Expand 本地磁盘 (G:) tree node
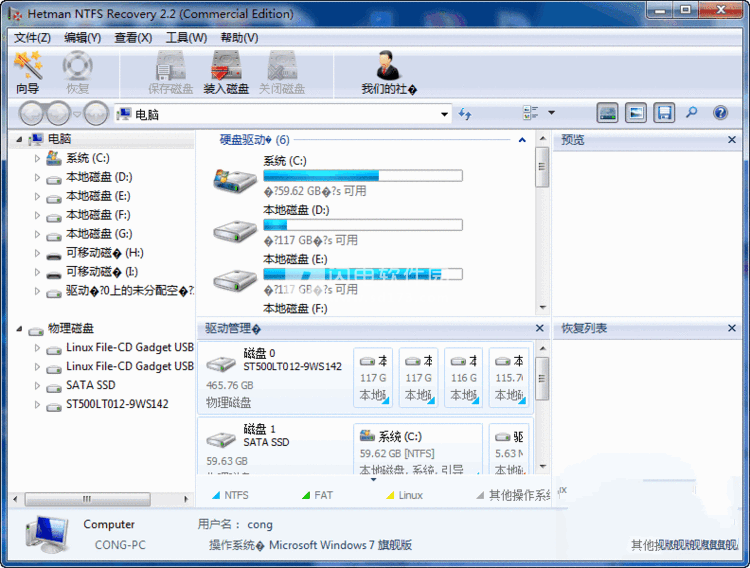750x568 pixels. (x=37, y=234)
